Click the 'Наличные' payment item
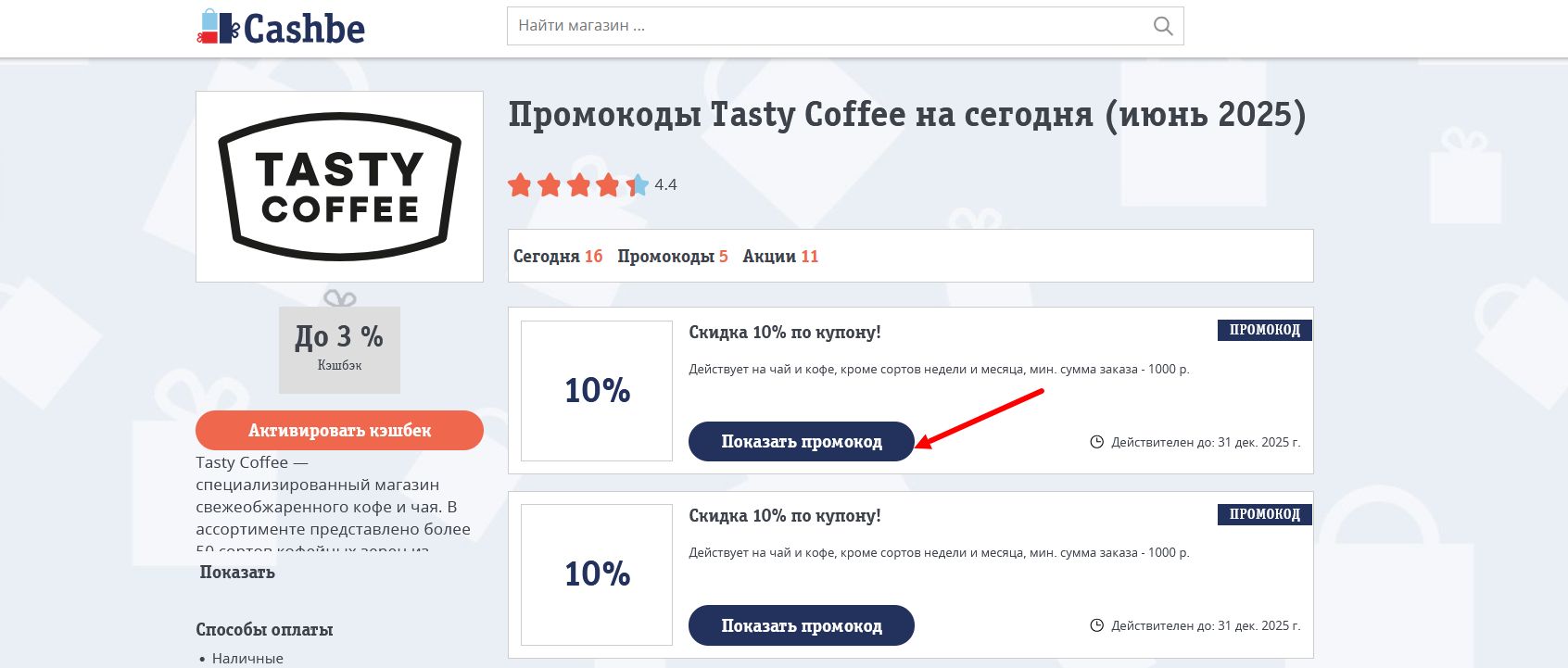Image resolution: width=1568 pixels, height=668 pixels. click(x=247, y=659)
